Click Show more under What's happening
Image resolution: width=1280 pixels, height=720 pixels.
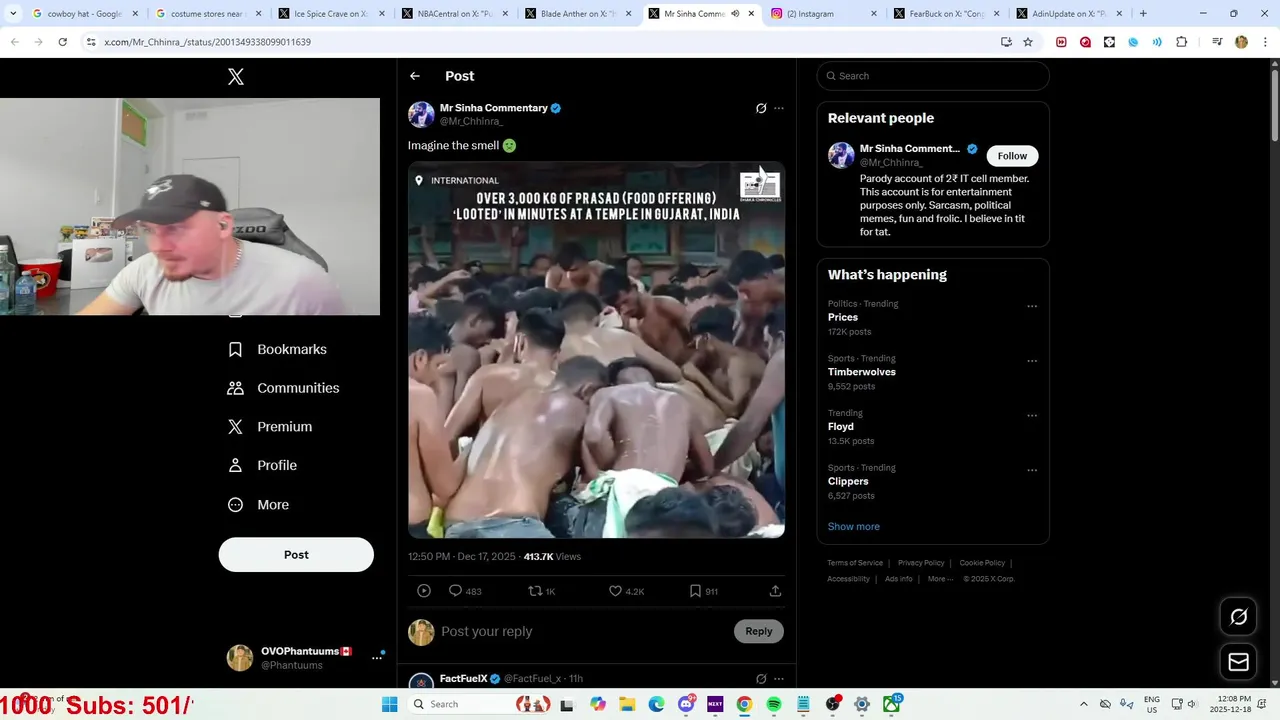(853, 526)
